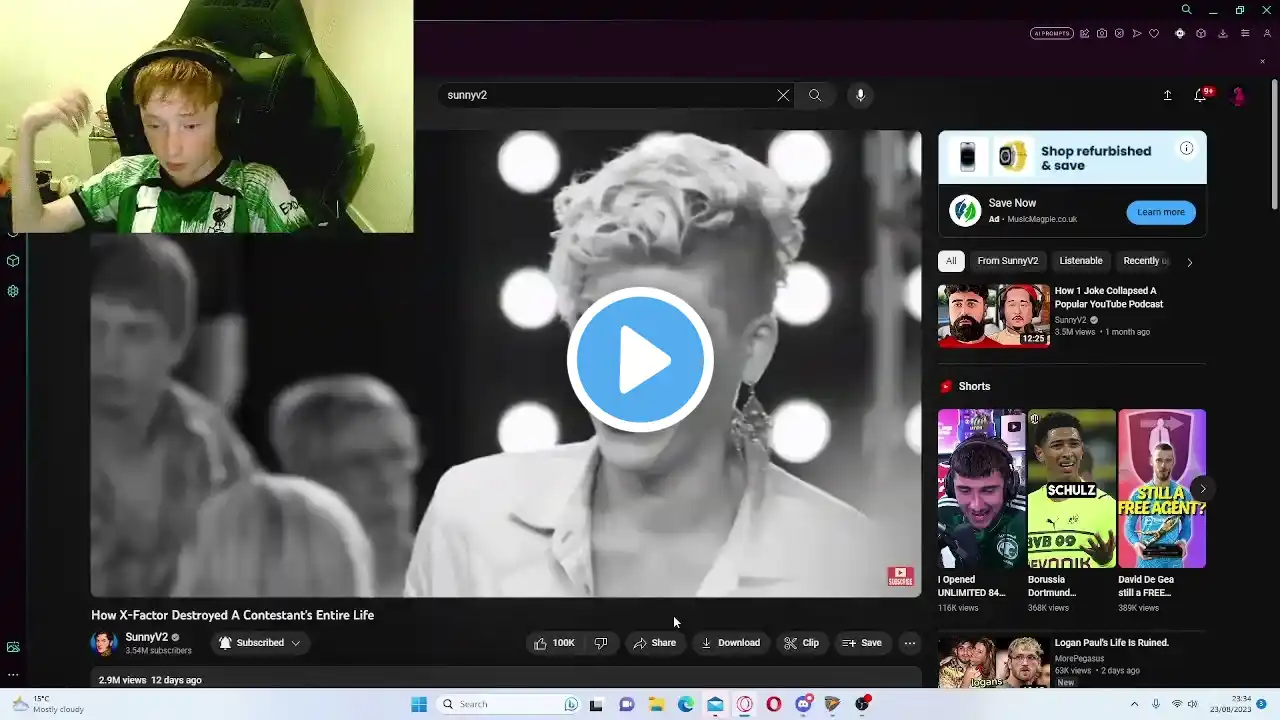The height and width of the screenshot is (720, 1280).
Task: Open the more actions three-dot menu
Action: 910,643
